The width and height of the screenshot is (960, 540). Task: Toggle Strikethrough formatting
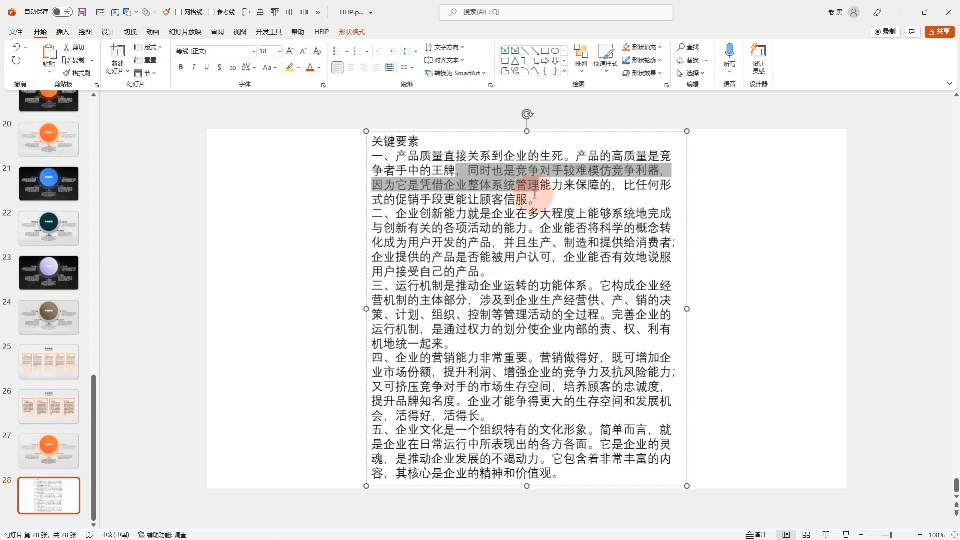click(232, 67)
